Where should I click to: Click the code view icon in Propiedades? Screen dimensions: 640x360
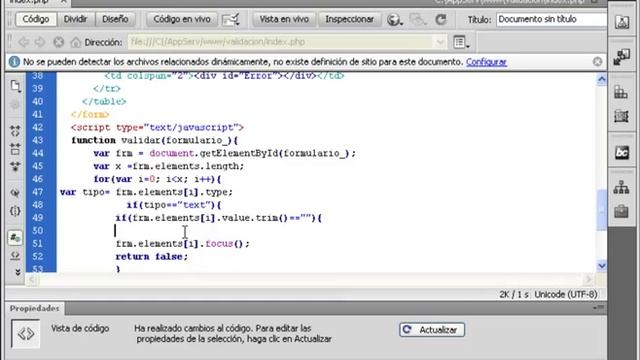click(x=25, y=334)
